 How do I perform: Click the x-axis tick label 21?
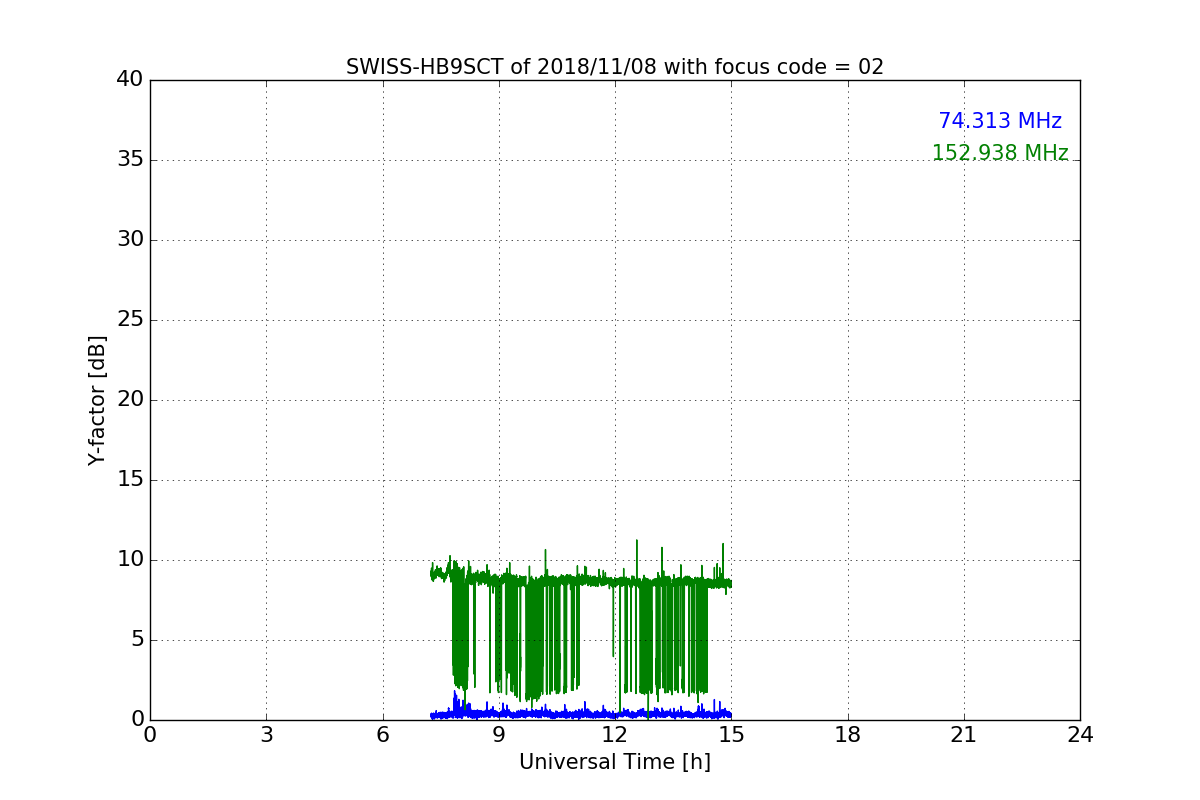pyautogui.click(x=964, y=735)
